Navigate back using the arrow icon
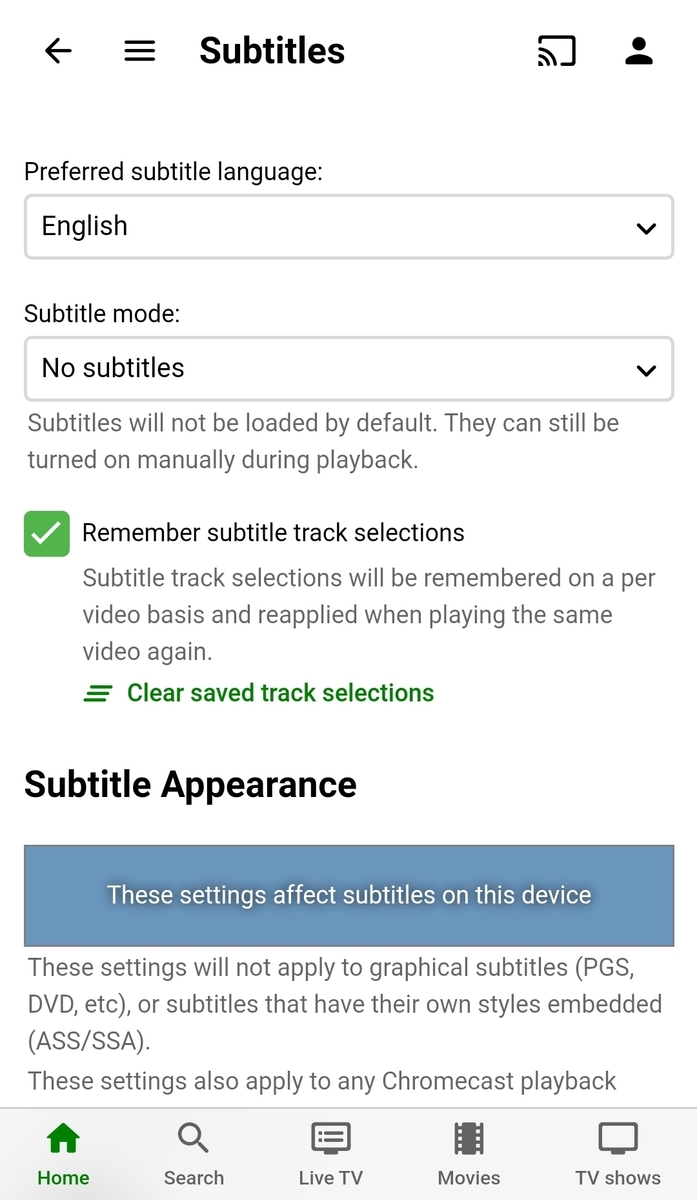The height and width of the screenshot is (1200, 697). [57, 51]
